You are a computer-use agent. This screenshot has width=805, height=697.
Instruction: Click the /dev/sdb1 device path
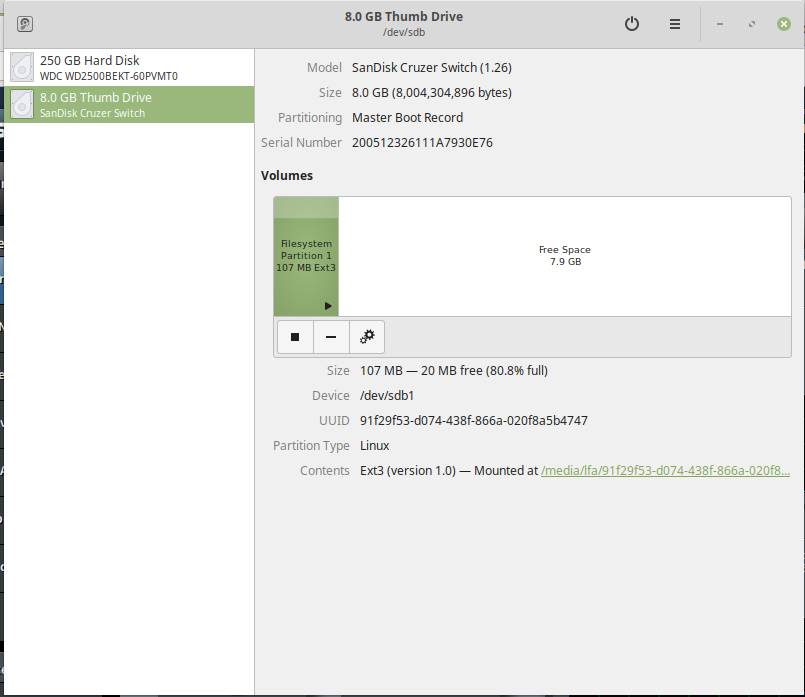point(387,396)
